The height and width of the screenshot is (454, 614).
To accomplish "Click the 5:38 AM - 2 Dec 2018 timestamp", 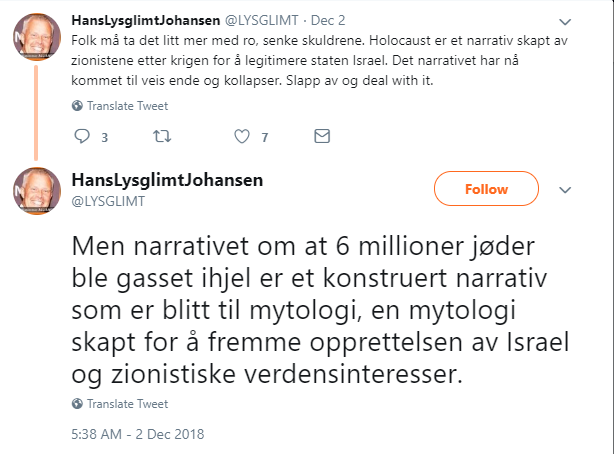I will (x=137, y=435).
